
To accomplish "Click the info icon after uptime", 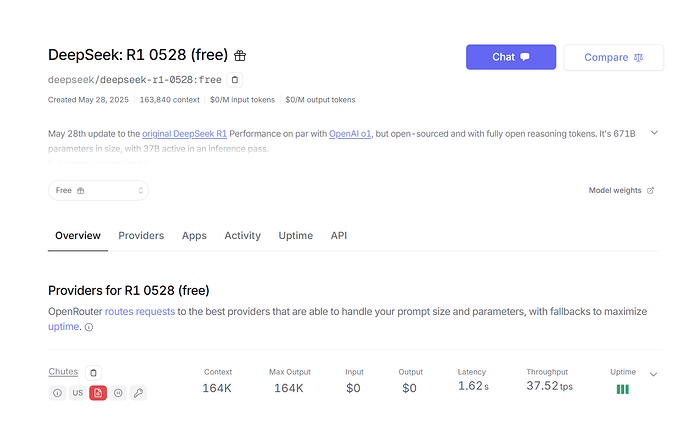I will click(89, 327).
